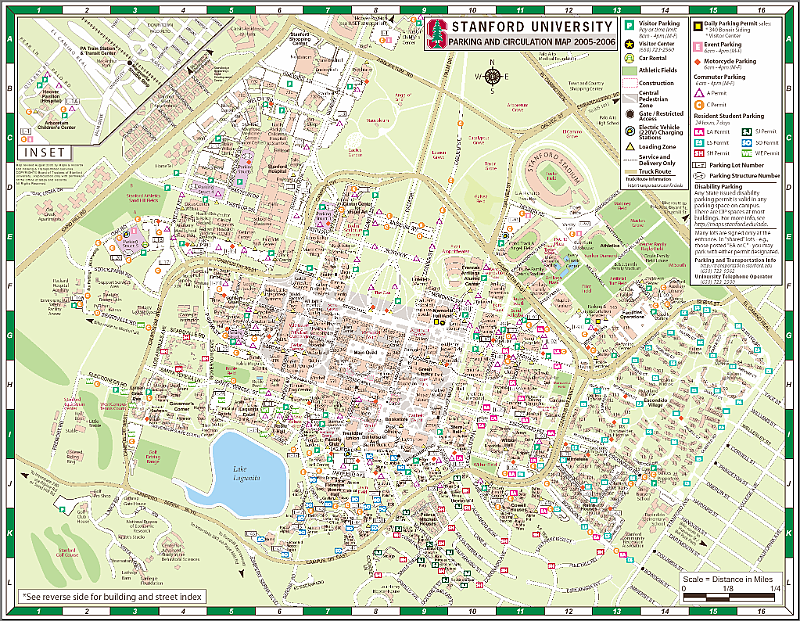
Task: Click the 'Main Quad' label
Action: (x=365, y=353)
